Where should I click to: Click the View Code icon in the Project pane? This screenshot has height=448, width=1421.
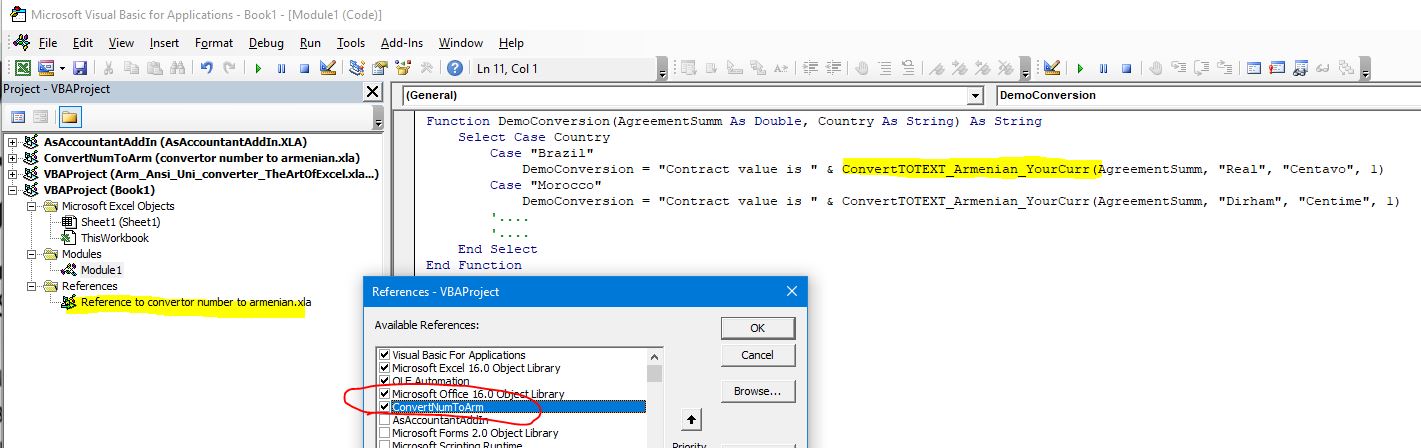pyautogui.click(x=17, y=117)
